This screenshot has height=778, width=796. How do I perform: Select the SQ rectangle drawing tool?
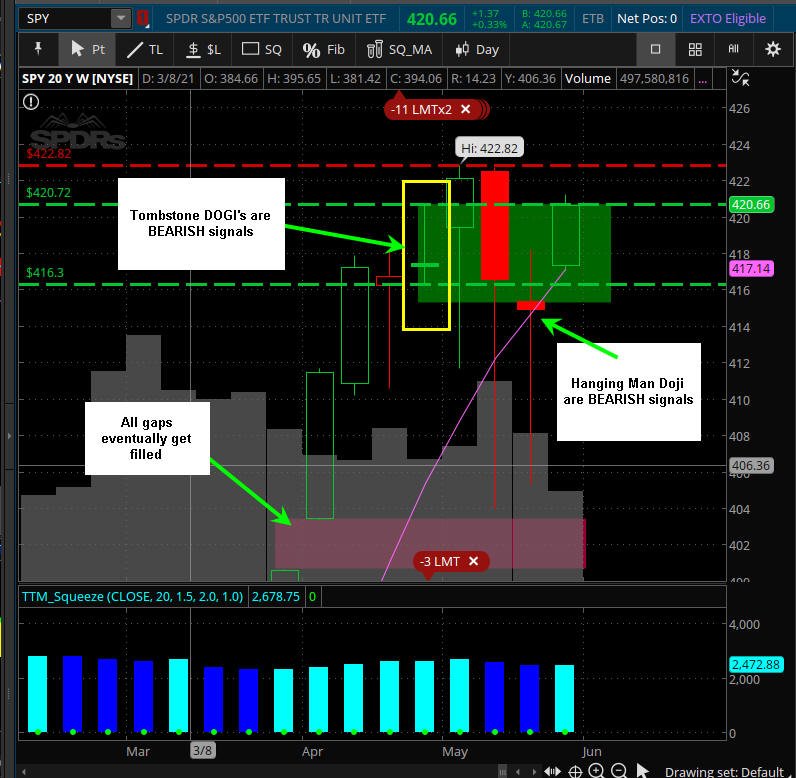pyautogui.click(x=261, y=49)
